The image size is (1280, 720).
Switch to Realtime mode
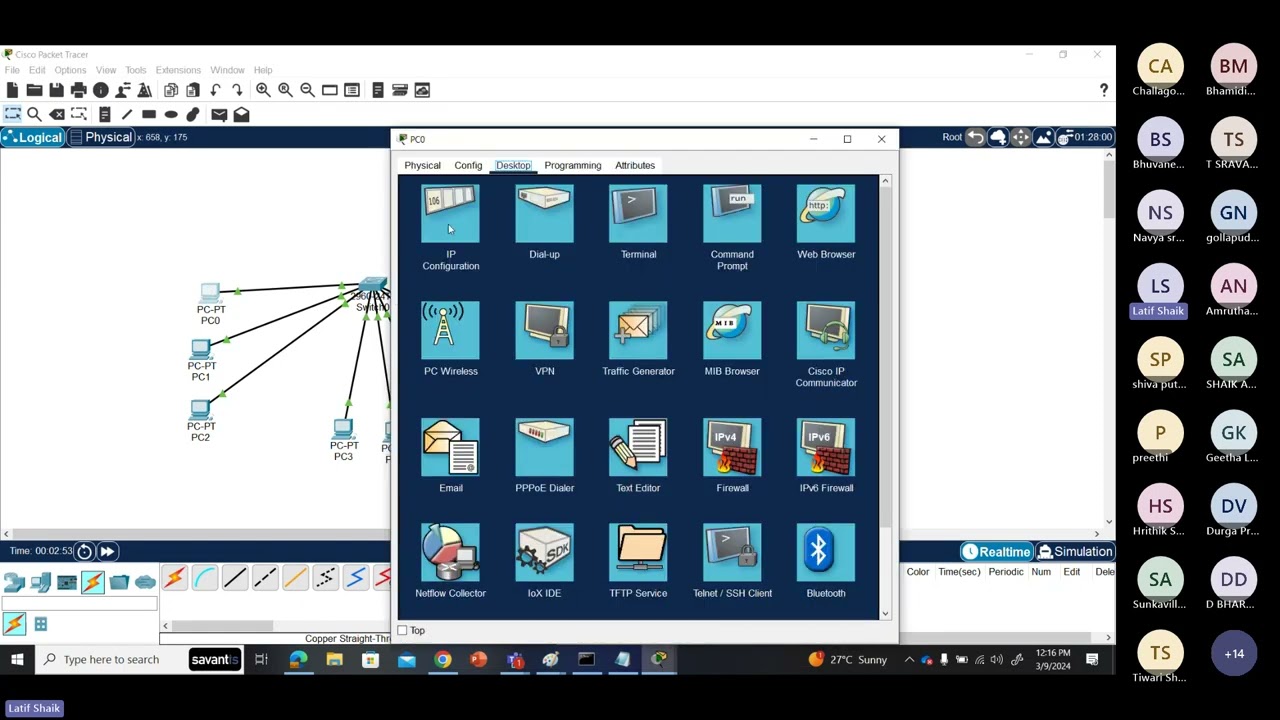(996, 551)
